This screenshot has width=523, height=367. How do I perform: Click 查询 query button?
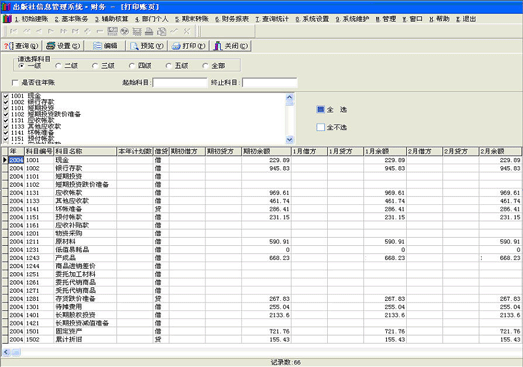21,46
